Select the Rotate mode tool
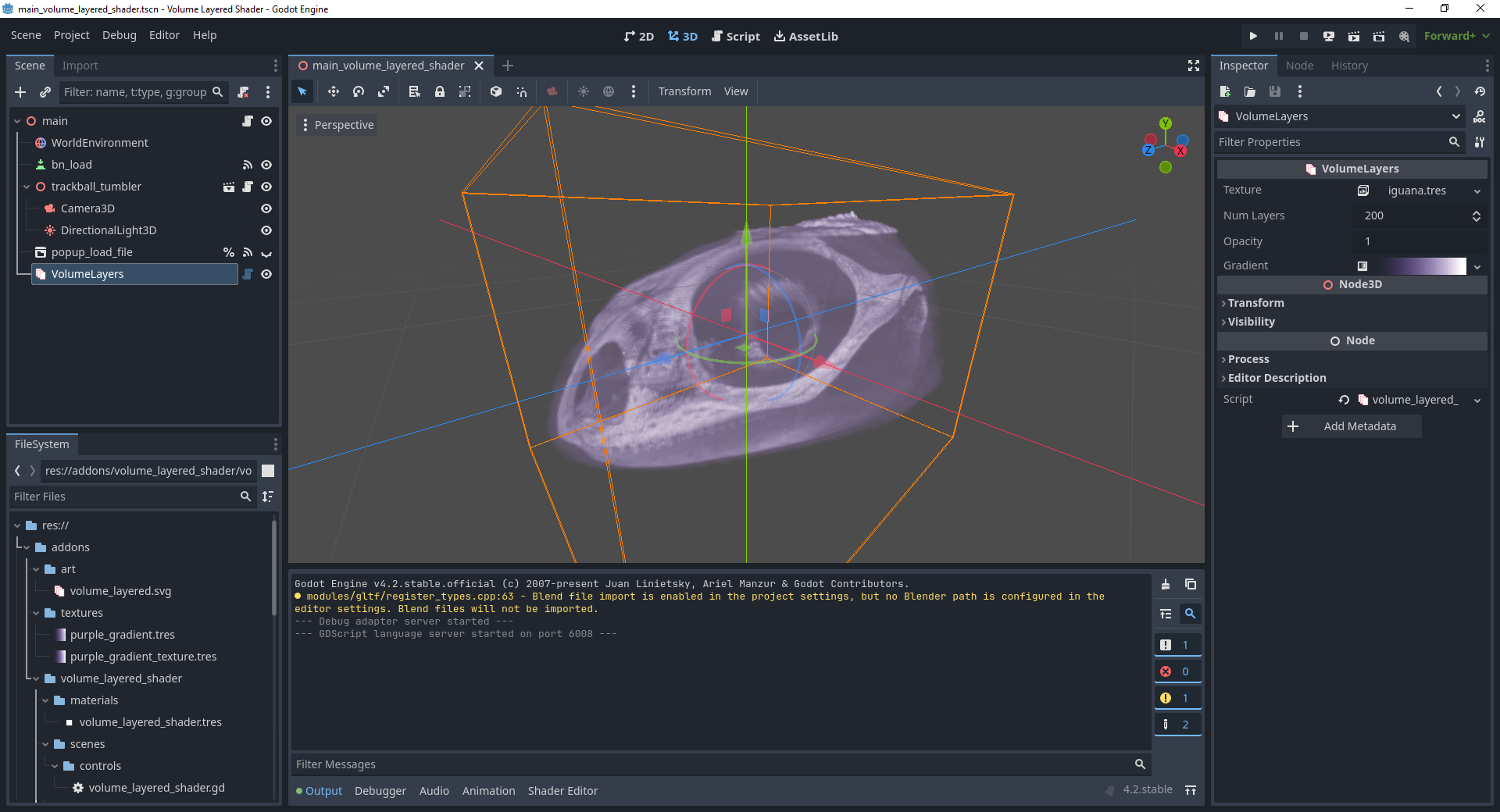 [359, 91]
